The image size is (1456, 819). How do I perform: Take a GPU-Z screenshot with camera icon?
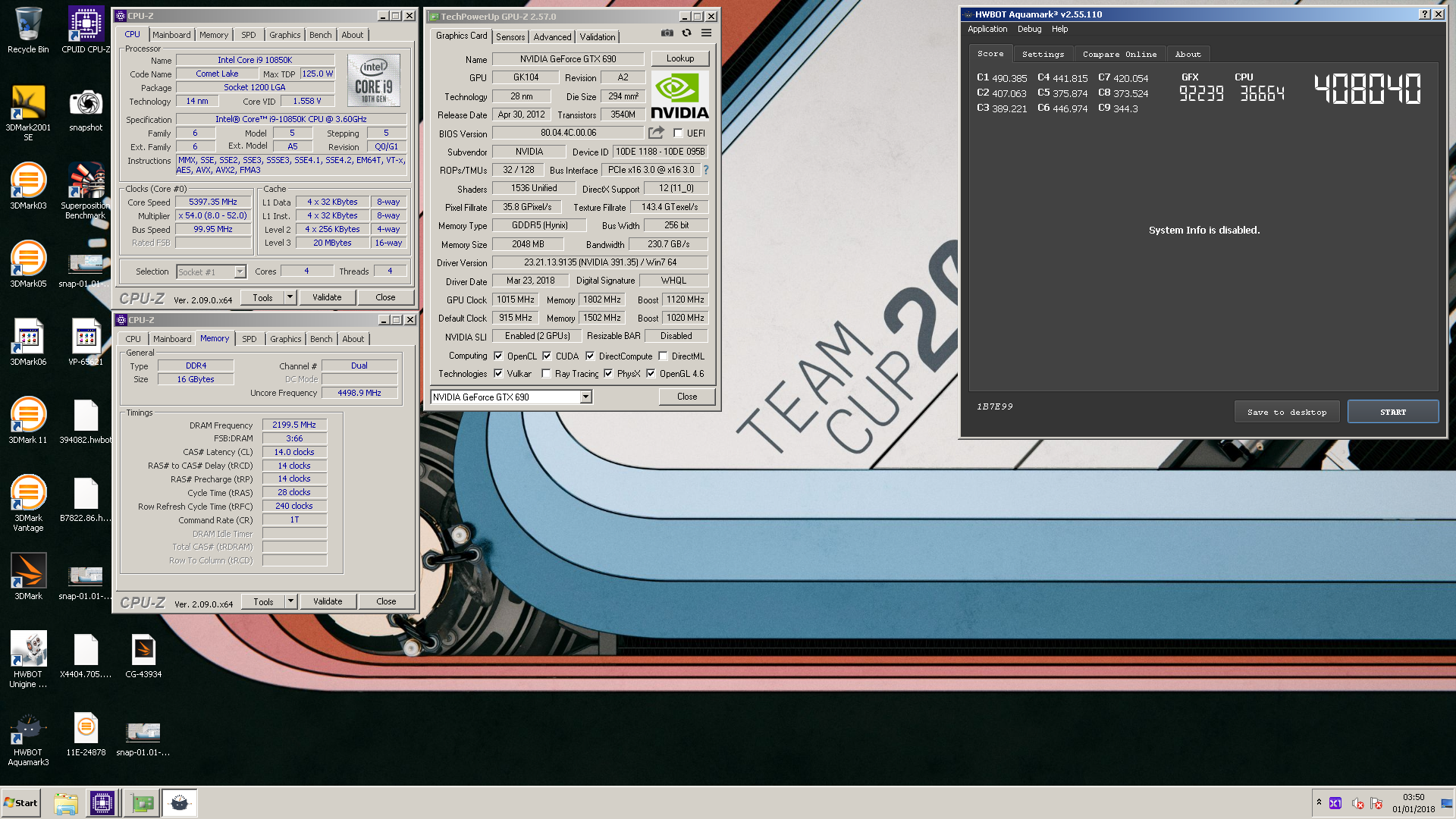(x=667, y=33)
